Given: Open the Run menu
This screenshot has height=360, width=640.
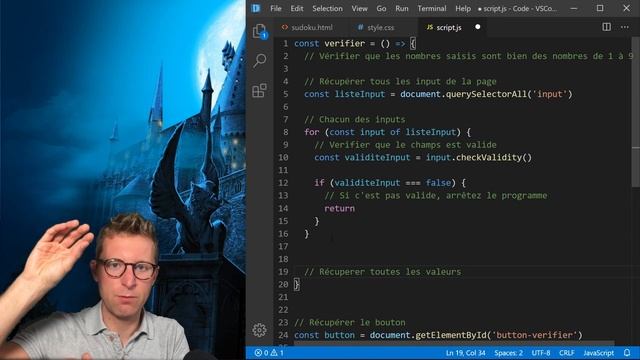Looking at the screenshot, I should click(x=402, y=8).
